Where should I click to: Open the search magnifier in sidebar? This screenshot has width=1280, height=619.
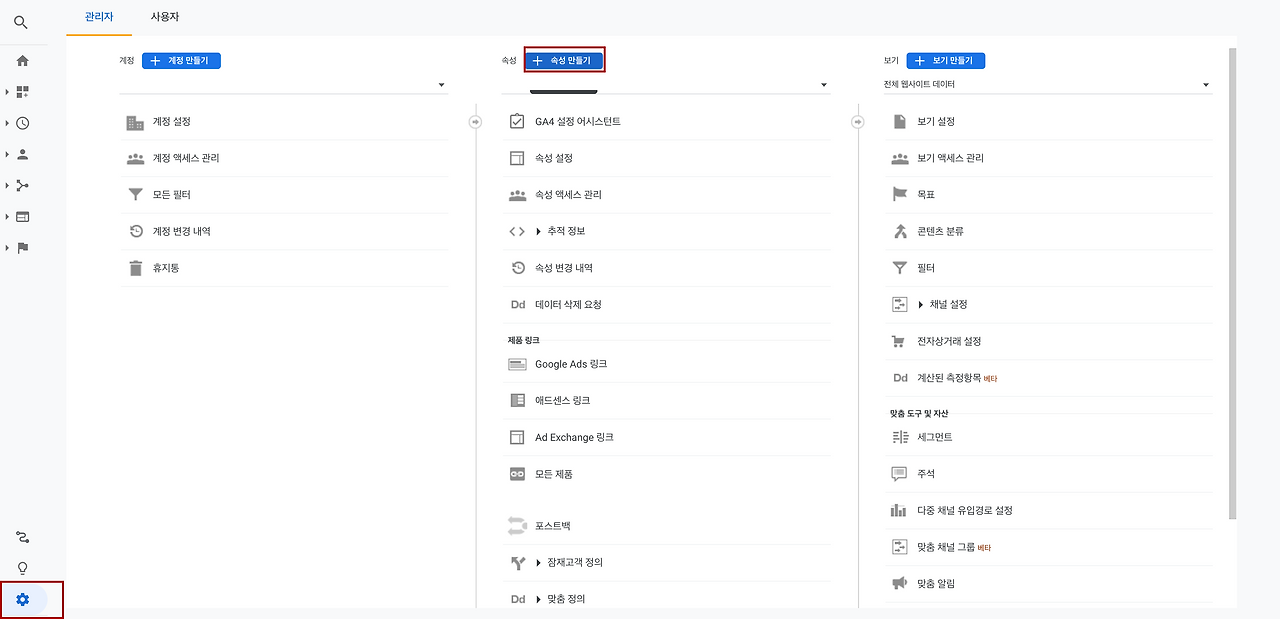tap(21, 22)
